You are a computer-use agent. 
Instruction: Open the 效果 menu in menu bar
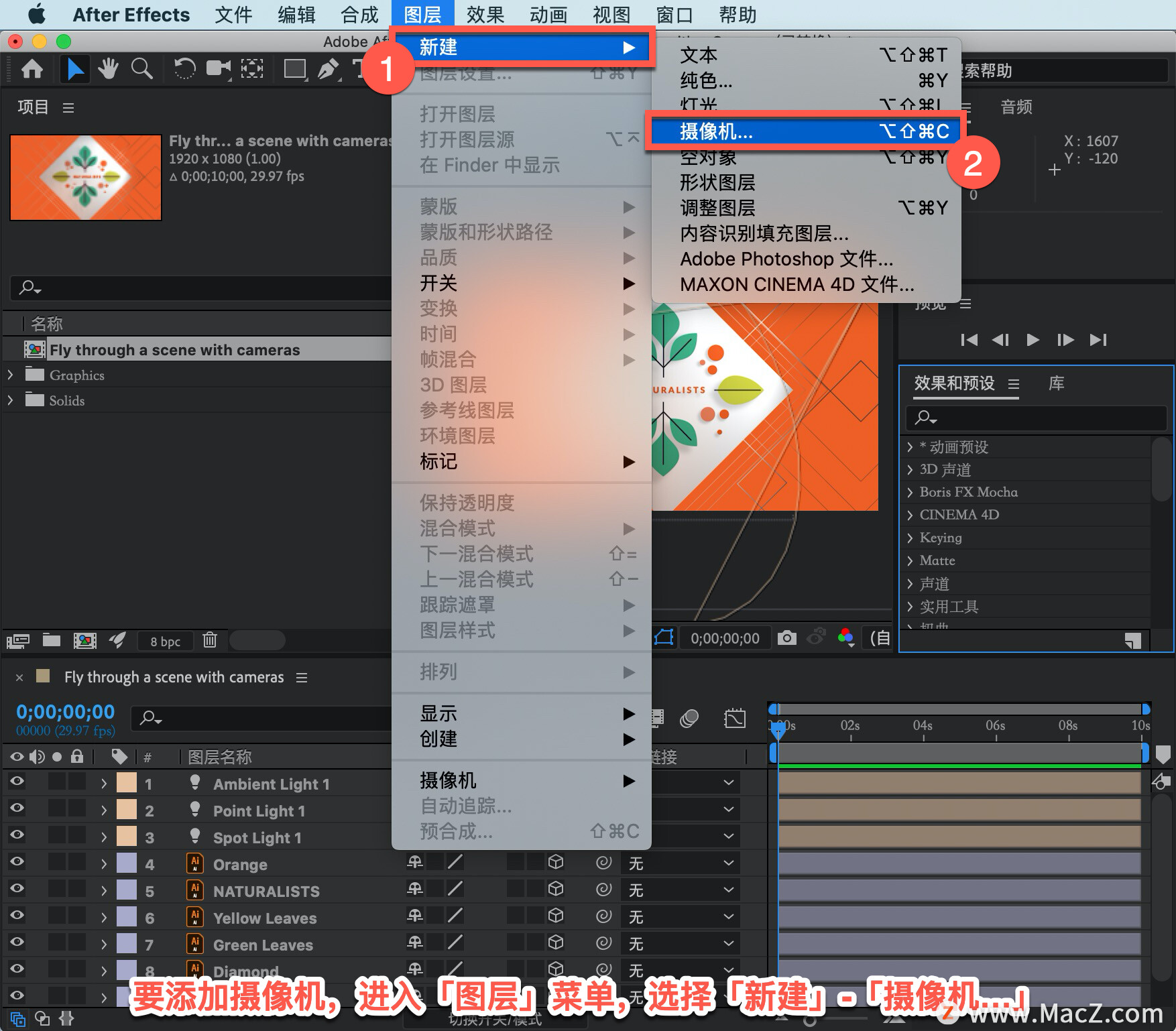[485, 14]
